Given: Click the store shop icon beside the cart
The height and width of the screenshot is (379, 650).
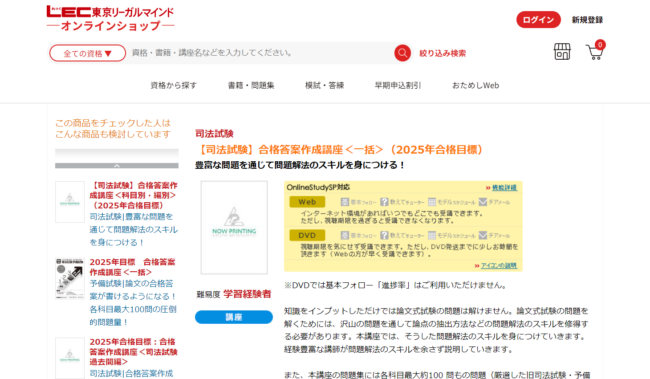Looking at the screenshot, I should pyautogui.click(x=562, y=52).
